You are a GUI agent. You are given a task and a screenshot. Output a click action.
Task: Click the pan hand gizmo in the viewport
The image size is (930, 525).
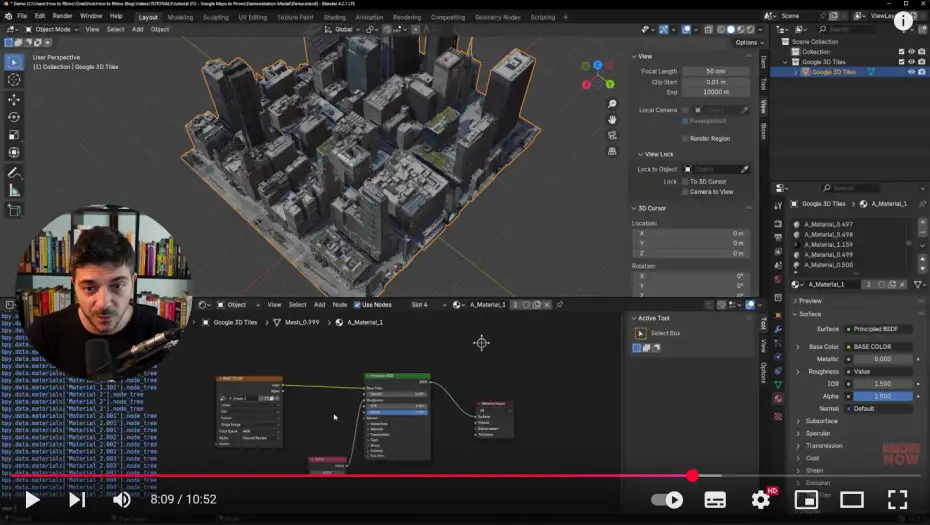tap(612, 120)
